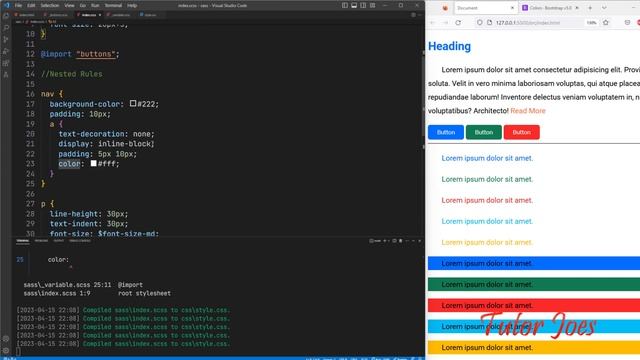Click the #fff color swatch on line 23
Screen dimensions: 640x360
click(93, 163)
